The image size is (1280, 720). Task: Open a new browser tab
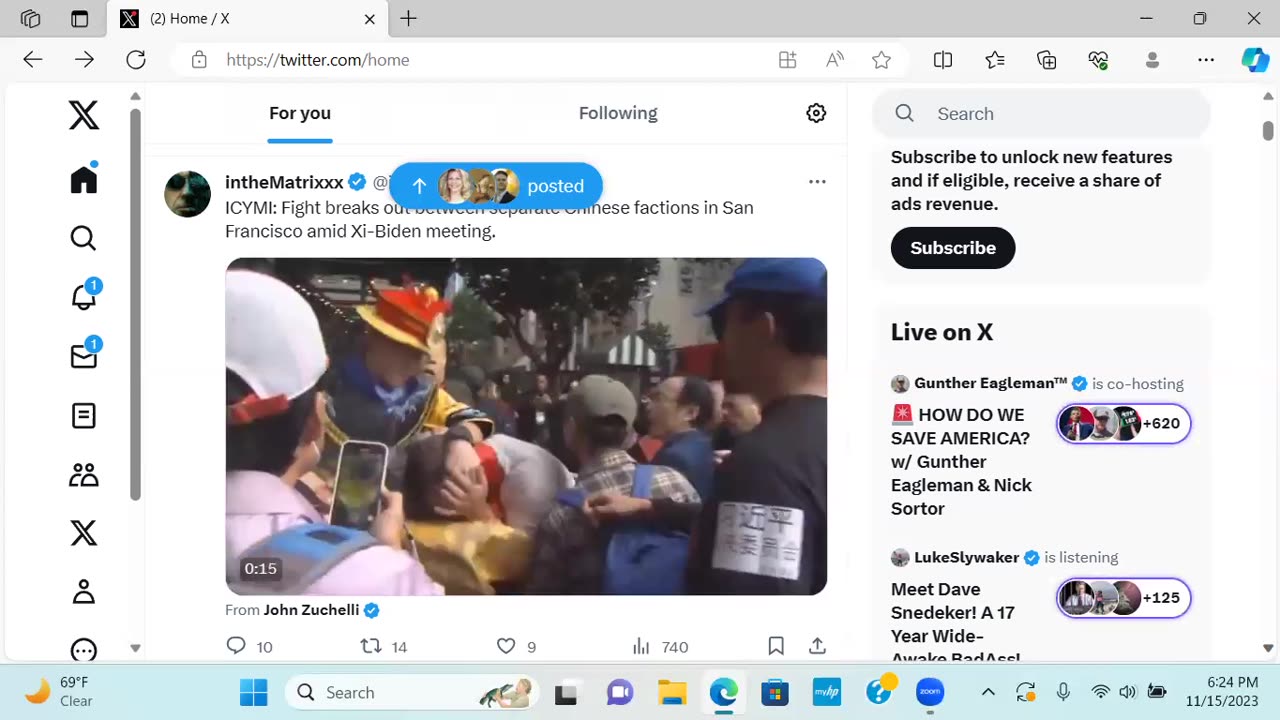(408, 19)
